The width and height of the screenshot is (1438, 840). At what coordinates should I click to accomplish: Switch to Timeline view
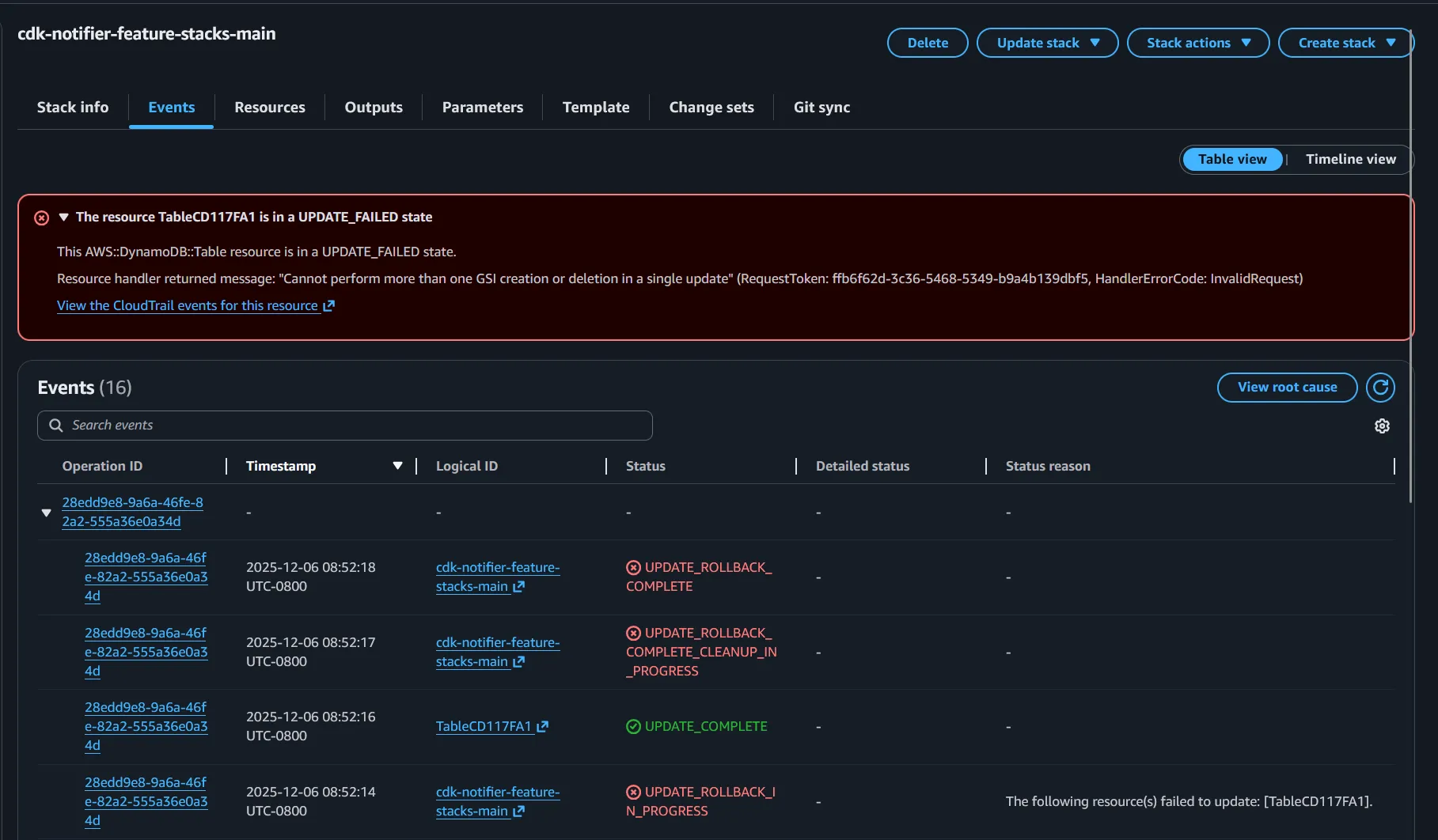pos(1350,159)
